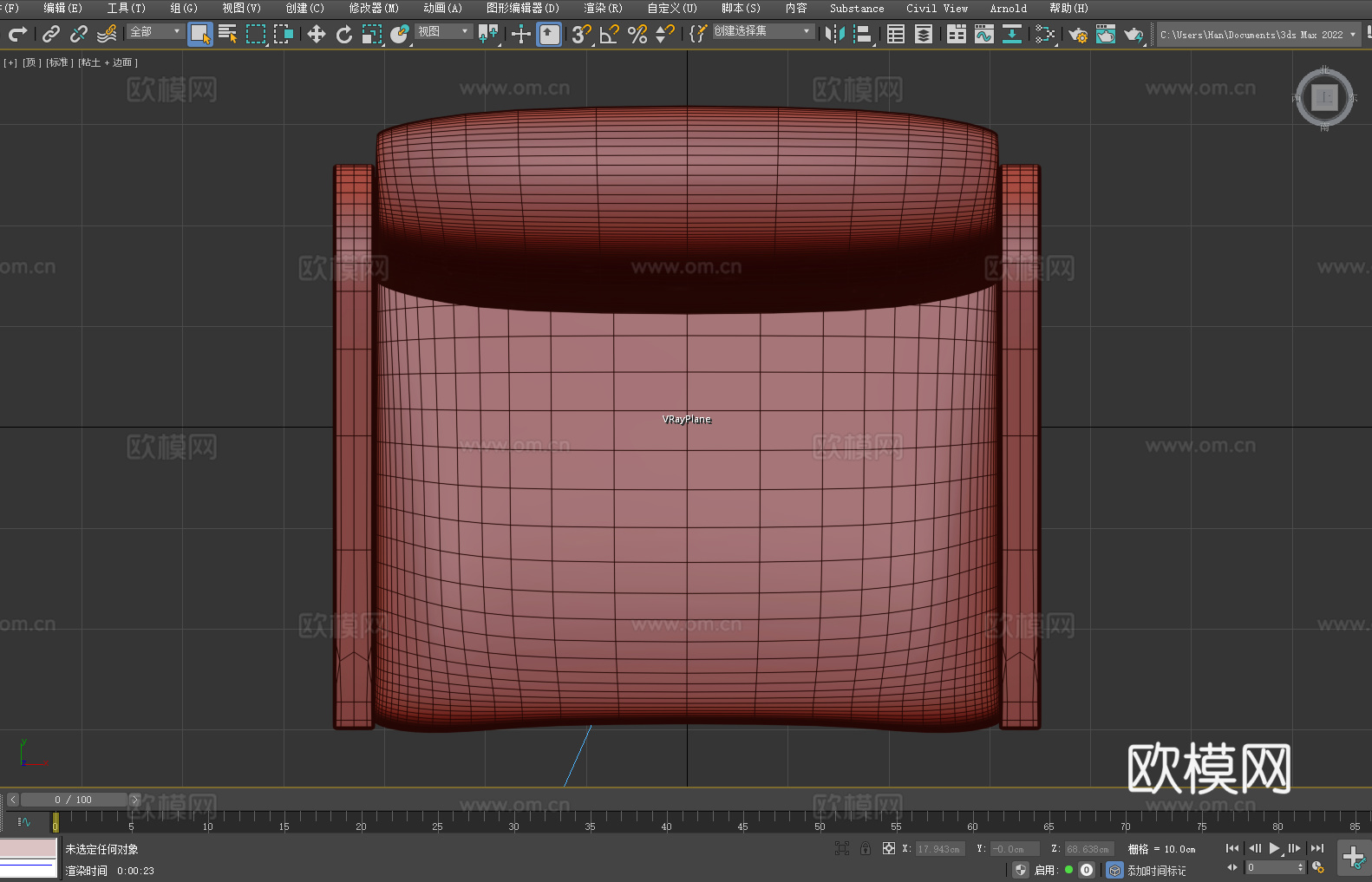Open Render Setup (teapot with gear)
The height and width of the screenshot is (882, 1372).
[x=1078, y=34]
